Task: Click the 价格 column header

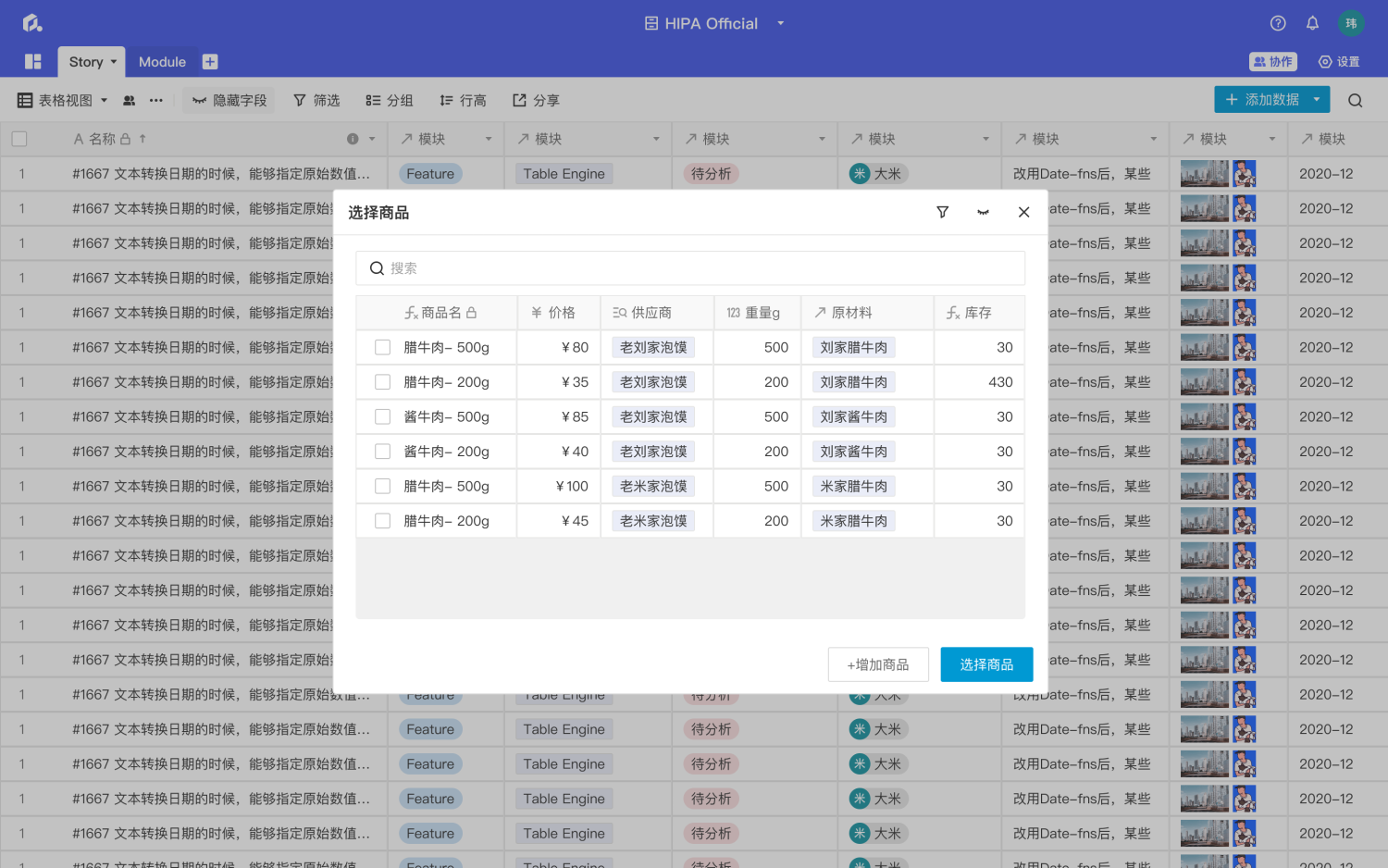Action: (x=559, y=313)
